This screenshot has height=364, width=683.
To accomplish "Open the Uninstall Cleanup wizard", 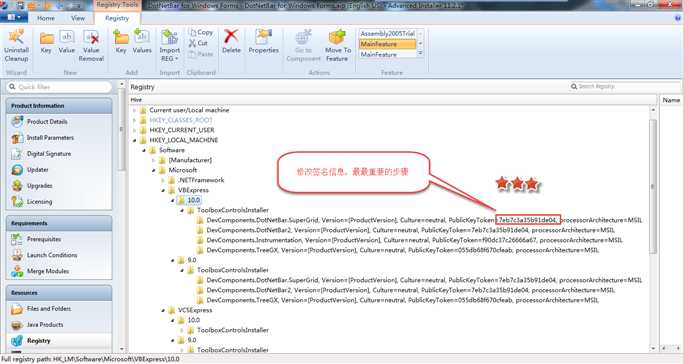I will coord(16,45).
